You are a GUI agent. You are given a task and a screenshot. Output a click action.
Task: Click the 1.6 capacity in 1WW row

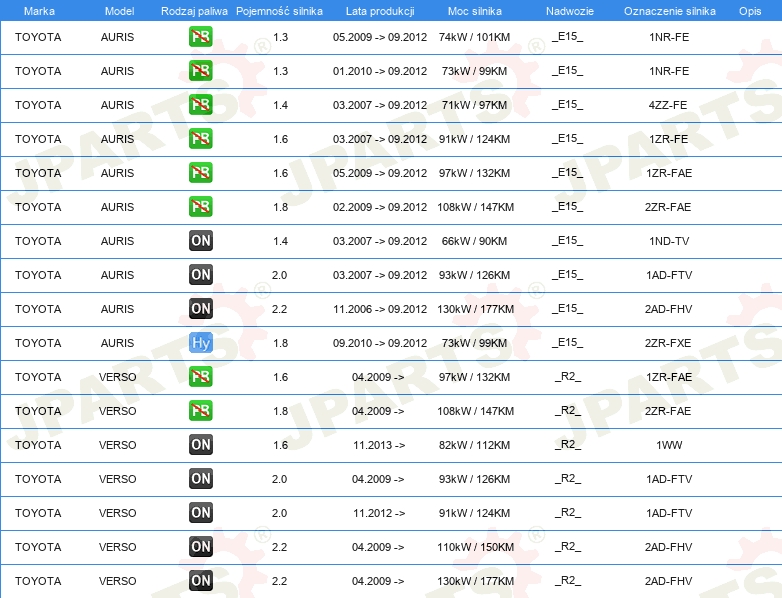[280, 445]
